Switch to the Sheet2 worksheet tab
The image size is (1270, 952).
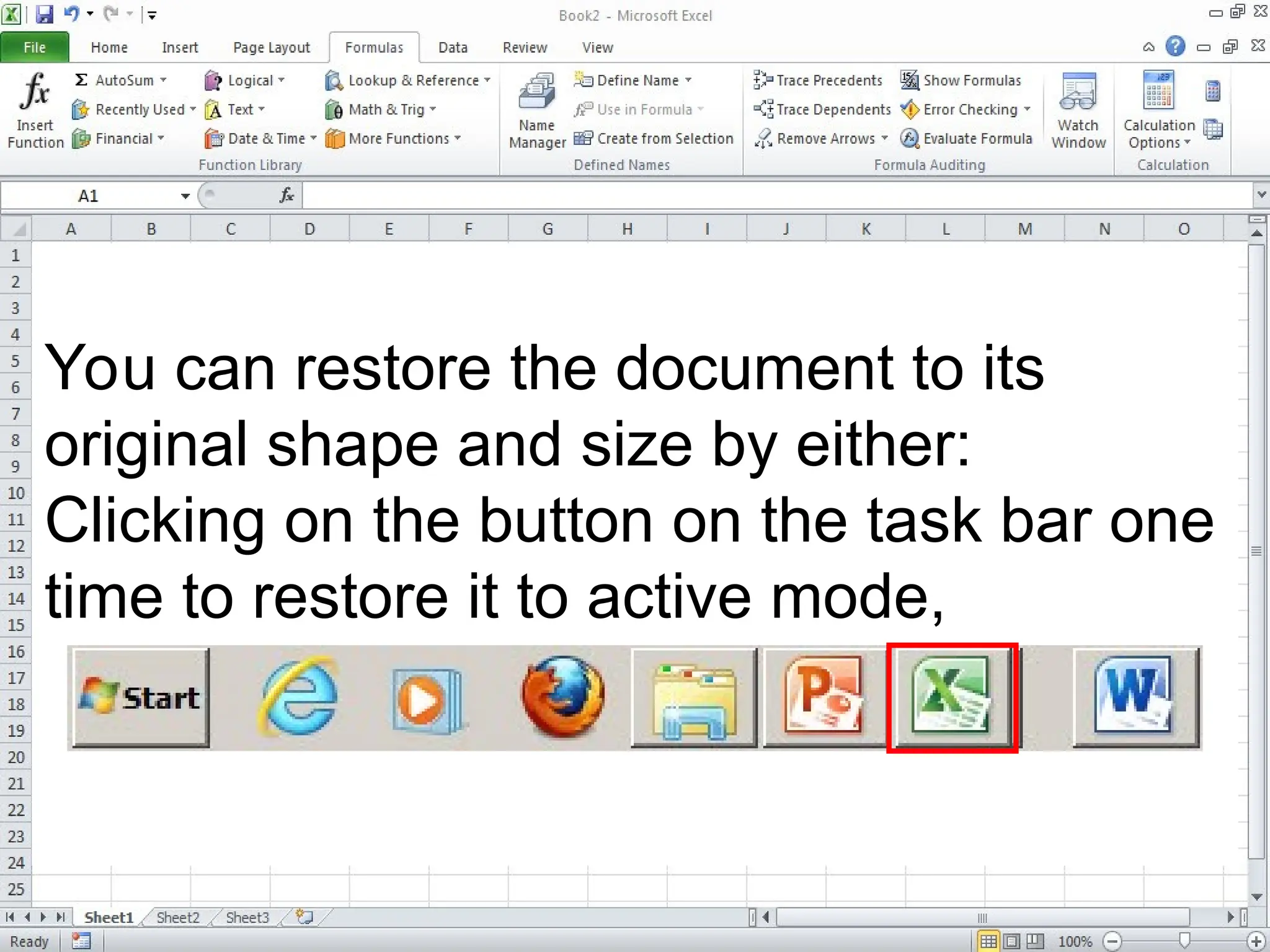click(178, 917)
